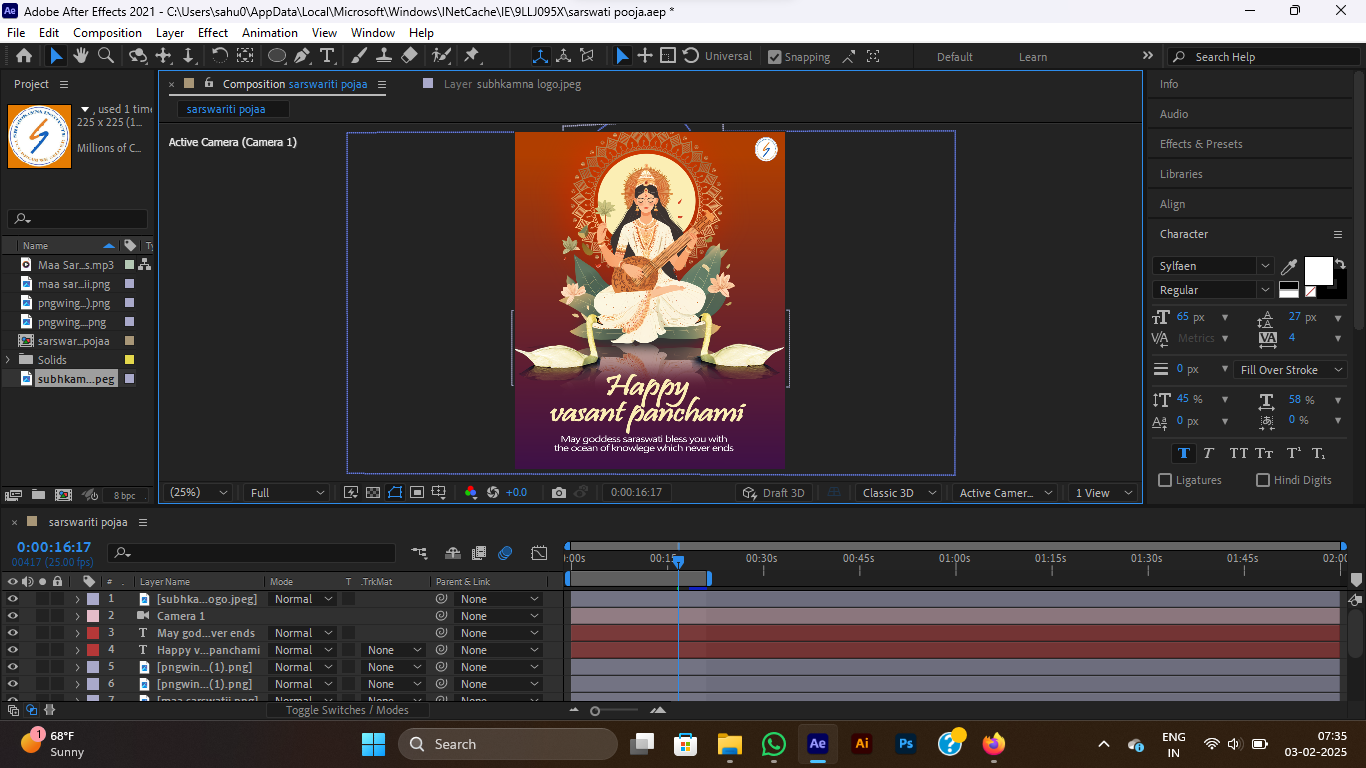Select the Eraser tool
Screen dimensions: 1366x768
click(409, 56)
